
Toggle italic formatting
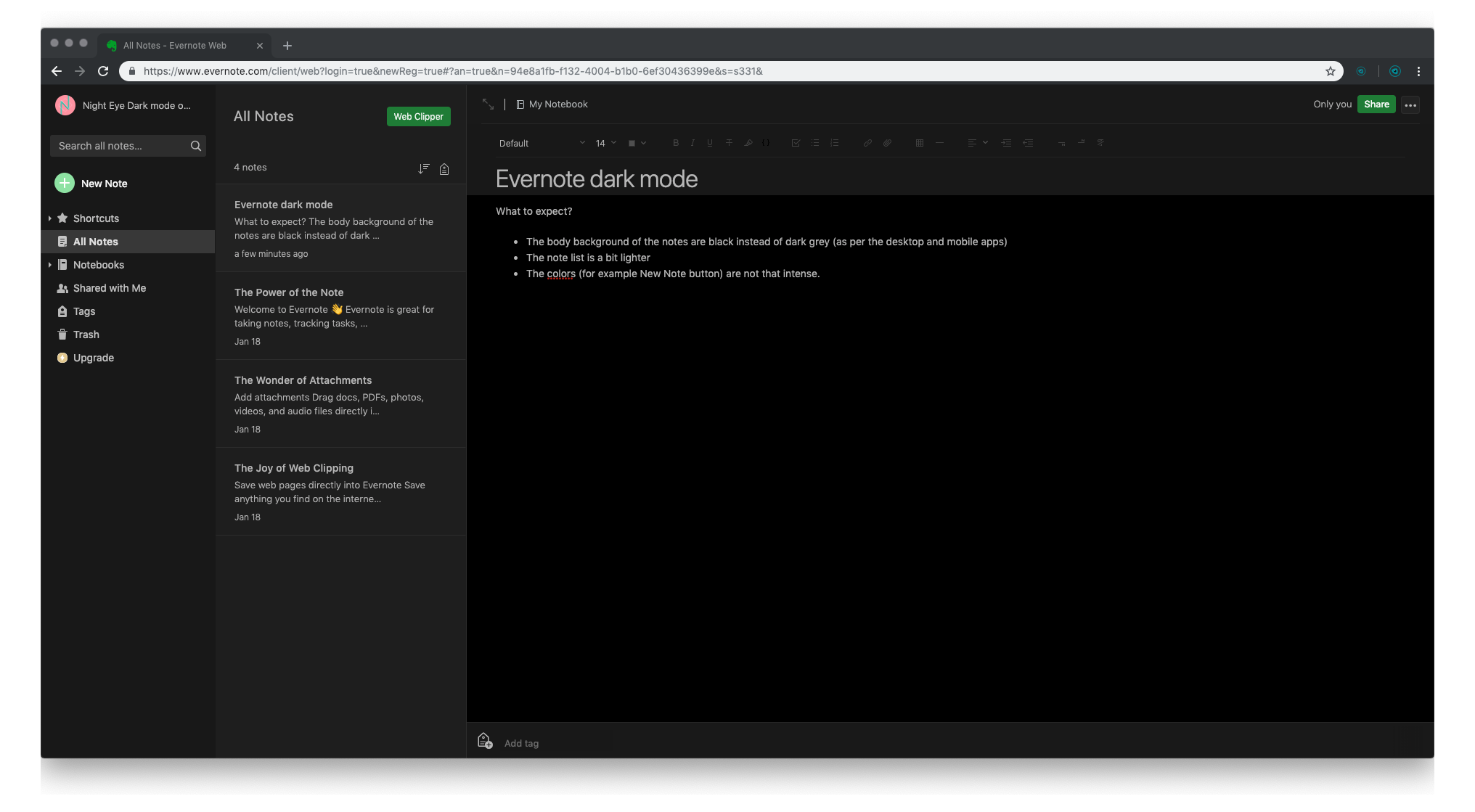pos(692,143)
